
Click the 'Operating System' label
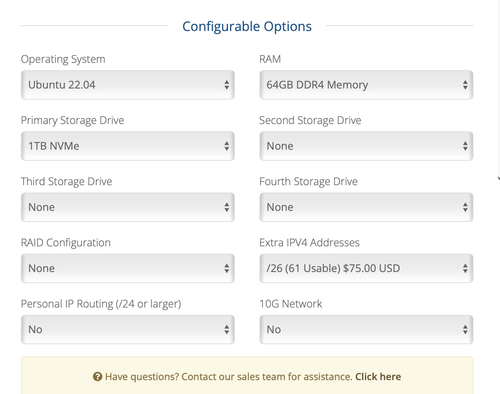coord(63,59)
